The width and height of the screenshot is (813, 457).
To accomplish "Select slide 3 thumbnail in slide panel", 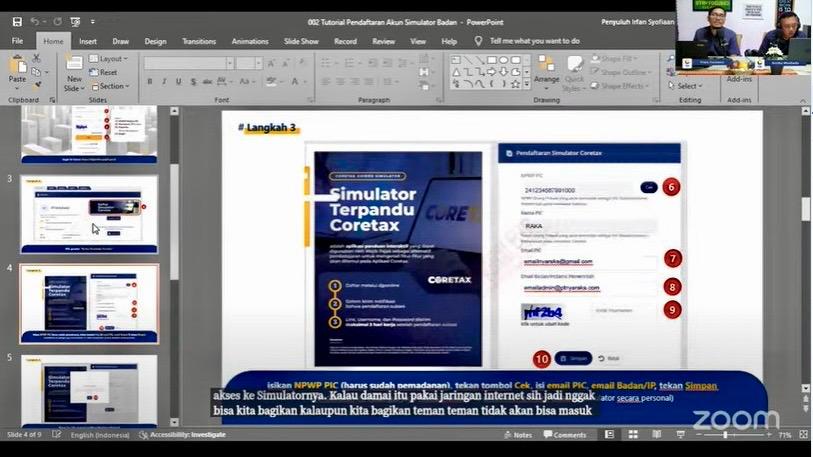I will 89,214.
